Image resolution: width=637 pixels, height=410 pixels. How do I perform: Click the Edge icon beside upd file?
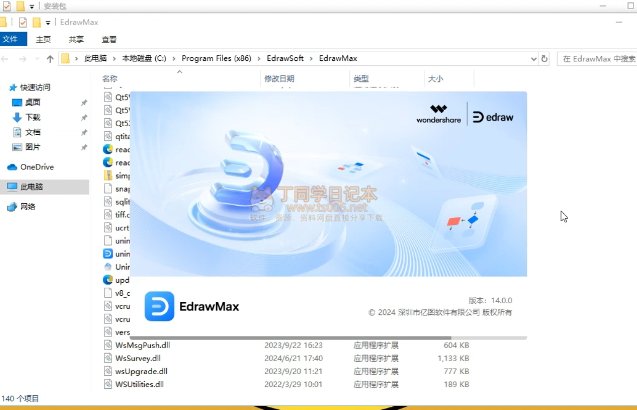point(108,280)
